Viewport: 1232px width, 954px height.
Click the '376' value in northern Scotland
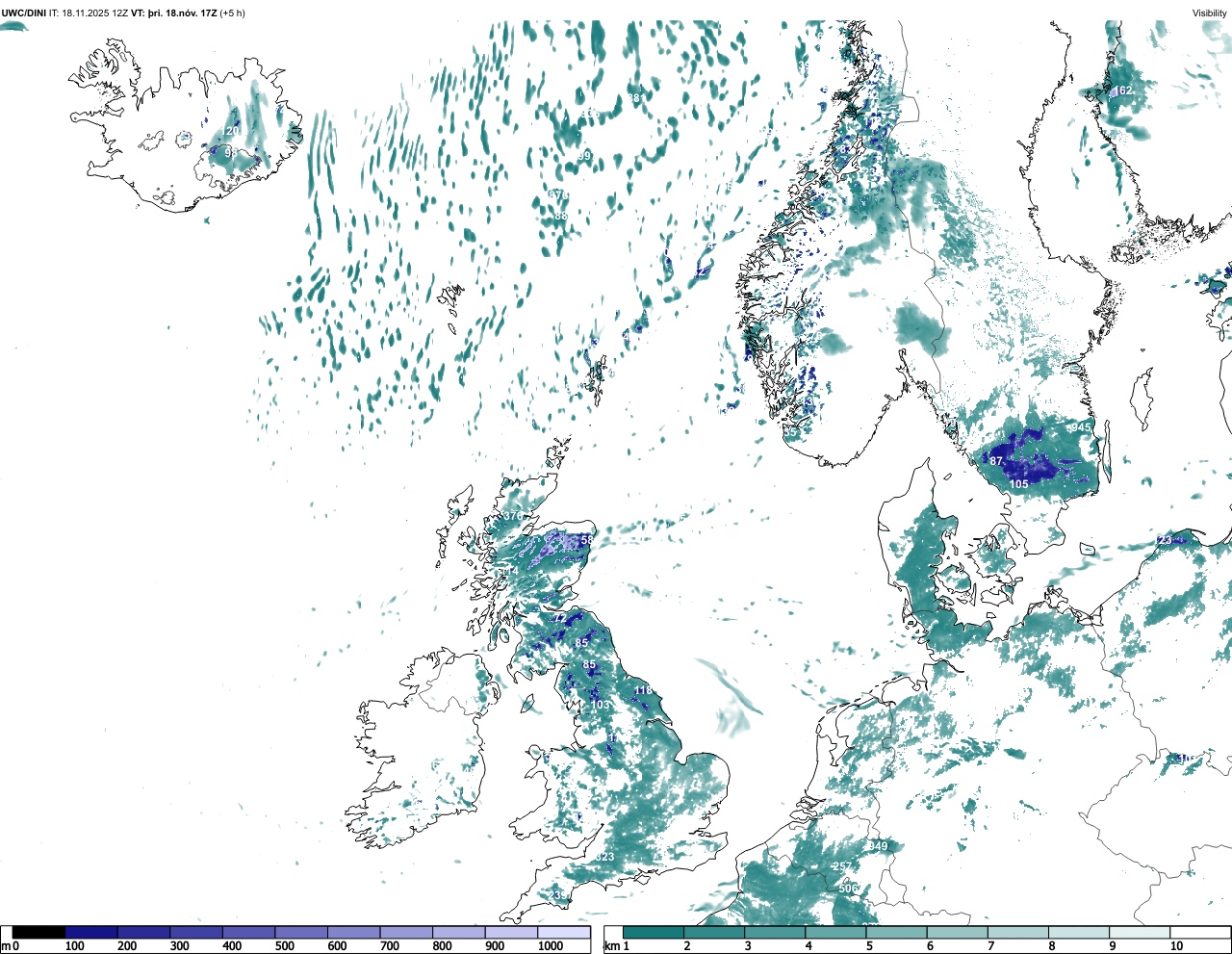[x=513, y=517]
